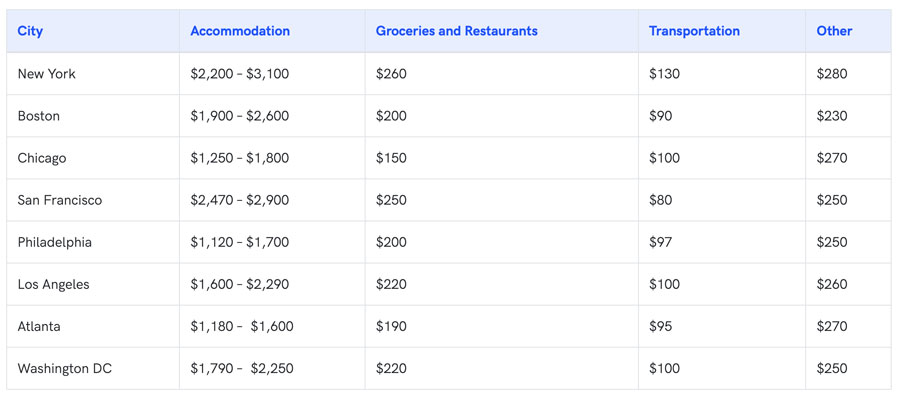The width and height of the screenshot is (900, 396).
Task: Click New York accommodation $2,200 - $3,100
Action: pyautogui.click(x=240, y=74)
